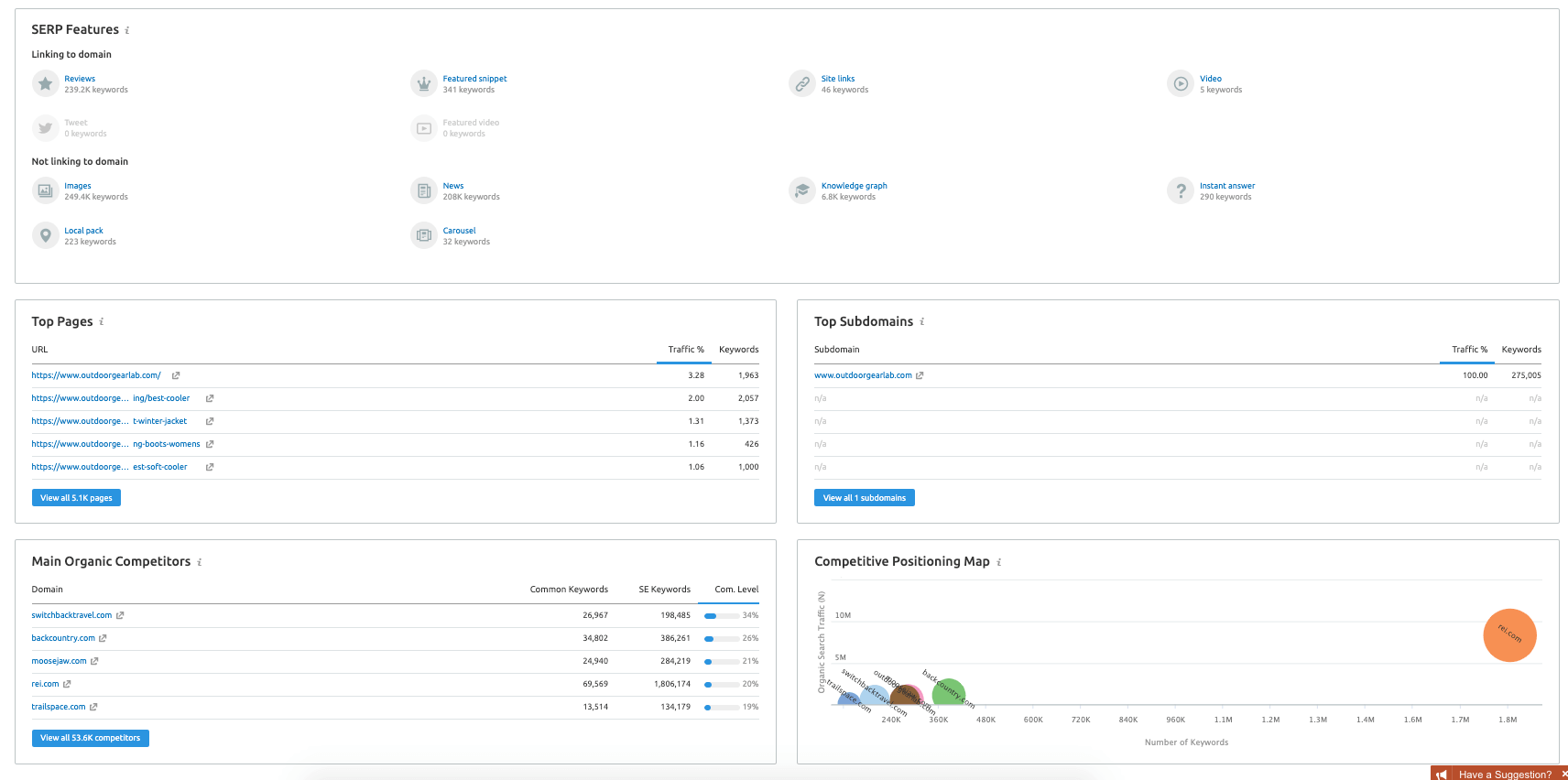Click the Featured snippet crown icon

(423, 83)
